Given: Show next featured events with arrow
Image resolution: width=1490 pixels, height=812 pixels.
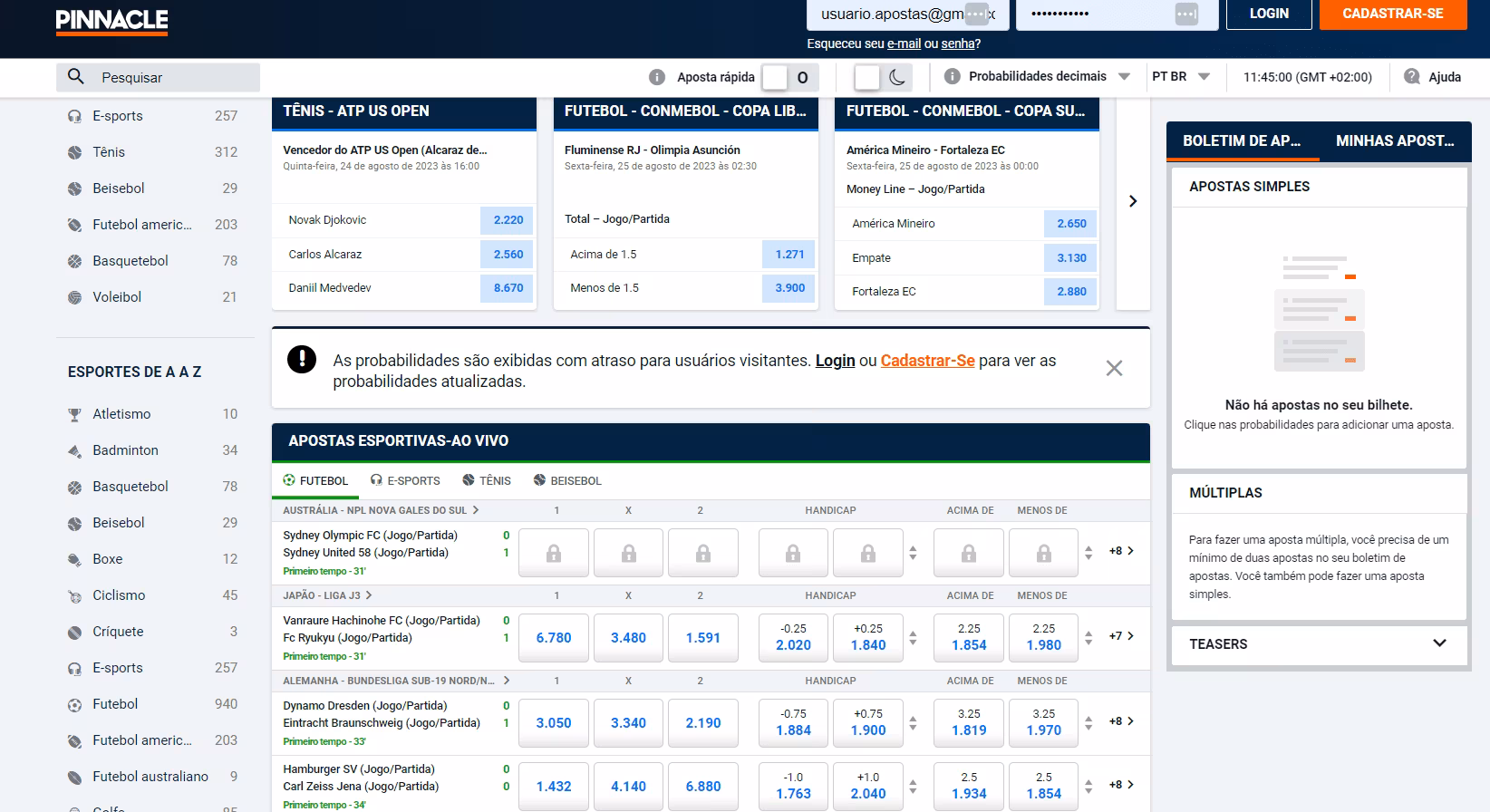Looking at the screenshot, I should 1133,201.
